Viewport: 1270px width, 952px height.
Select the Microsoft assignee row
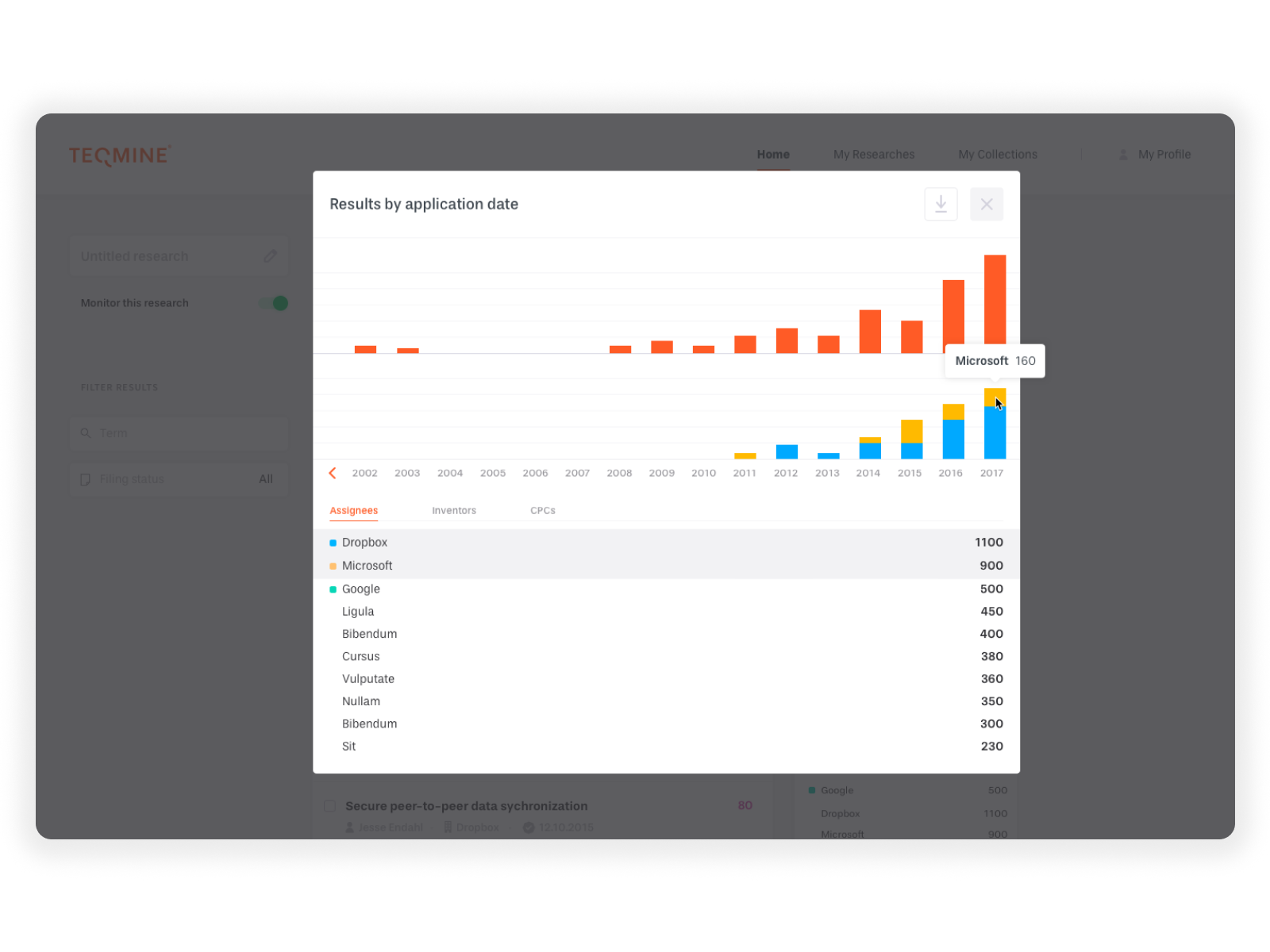click(666, 566)
